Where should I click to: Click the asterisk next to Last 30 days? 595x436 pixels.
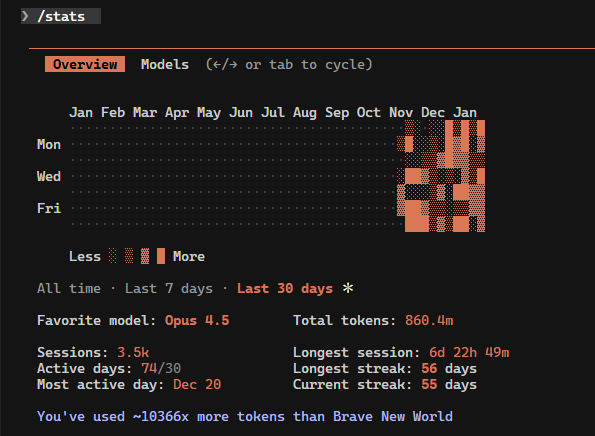pyautogui.click(x=348, y=288)
